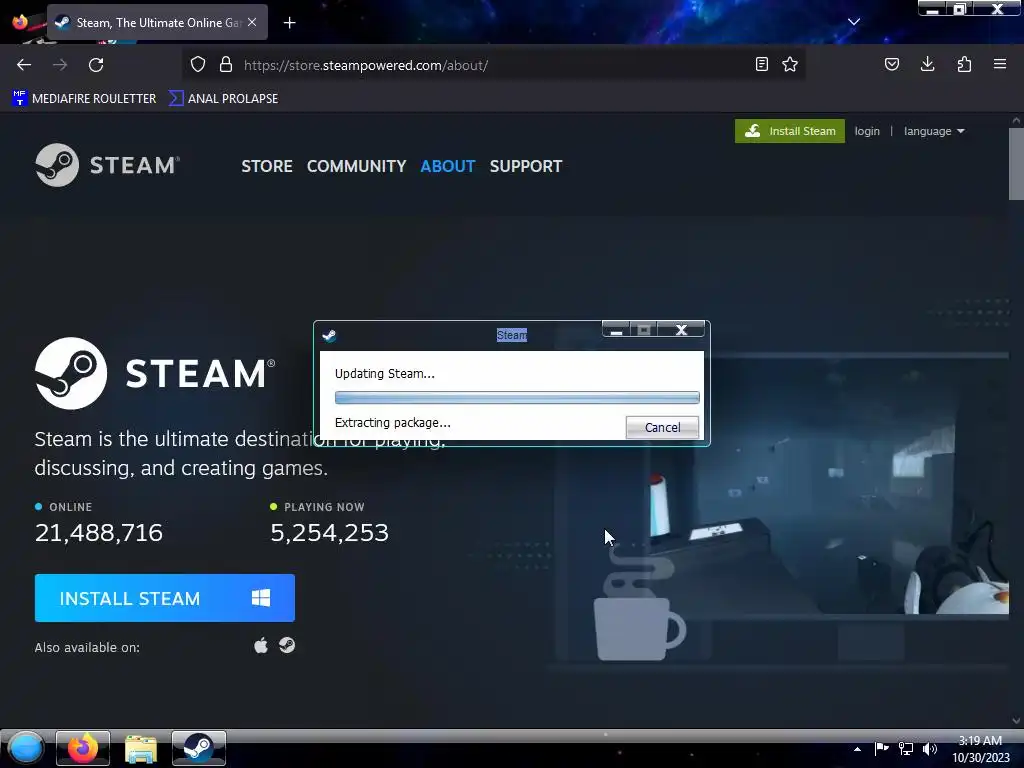
Task: Click the Steam logo in the page header
Action: point(107,165)
